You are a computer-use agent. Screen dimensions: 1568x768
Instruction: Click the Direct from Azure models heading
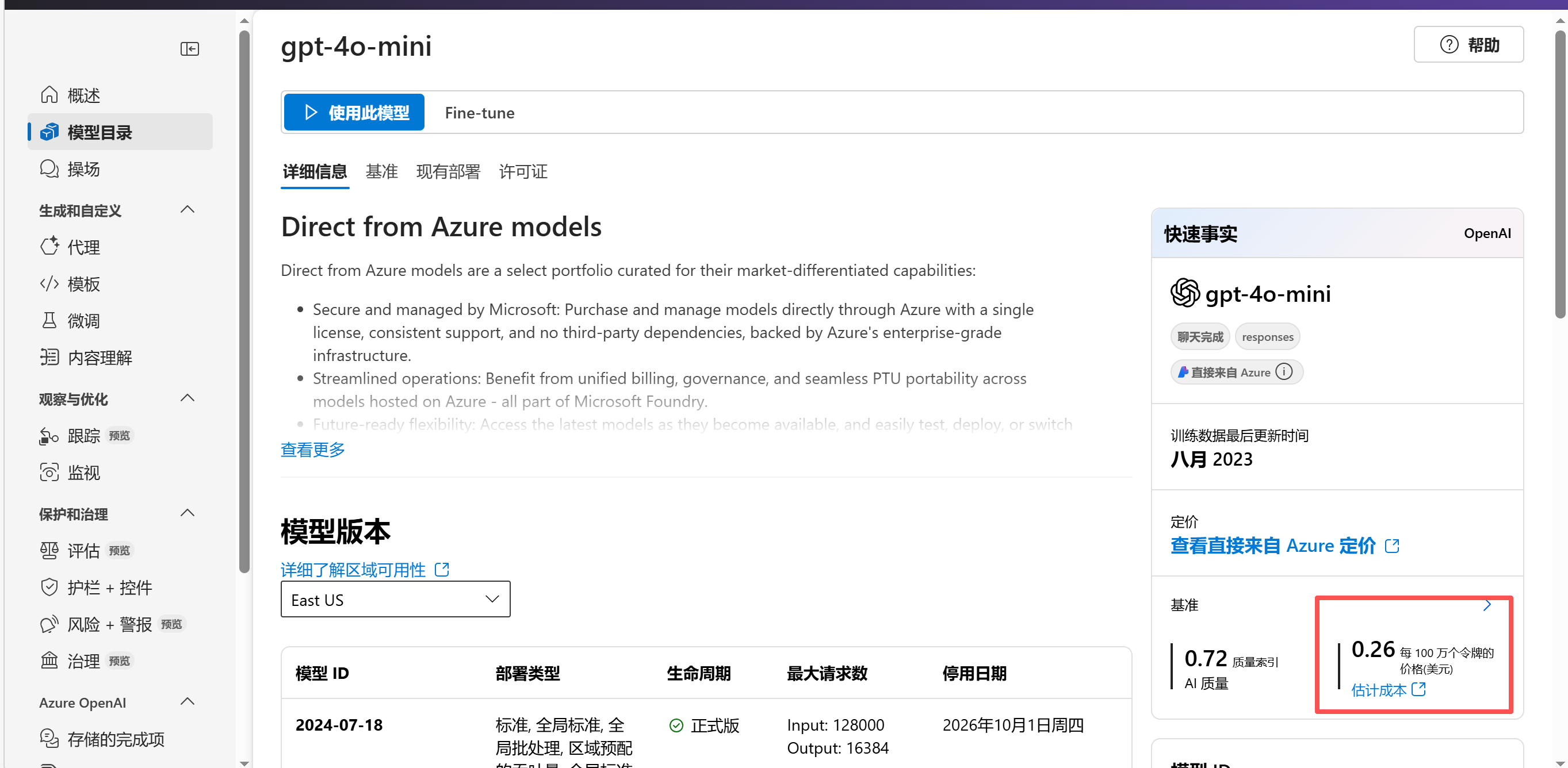coord(441,226)
